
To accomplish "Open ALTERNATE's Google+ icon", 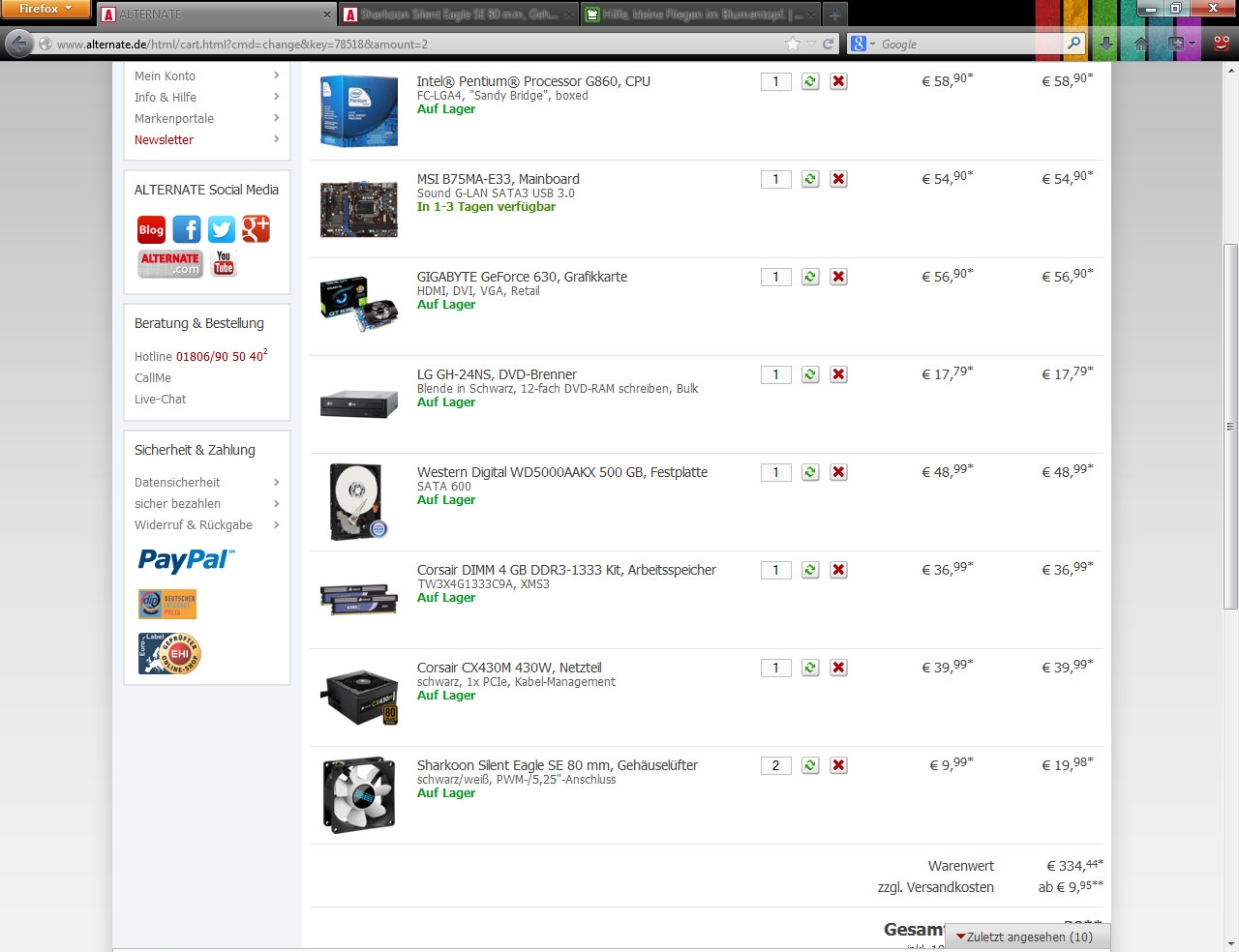I will 257,229.
